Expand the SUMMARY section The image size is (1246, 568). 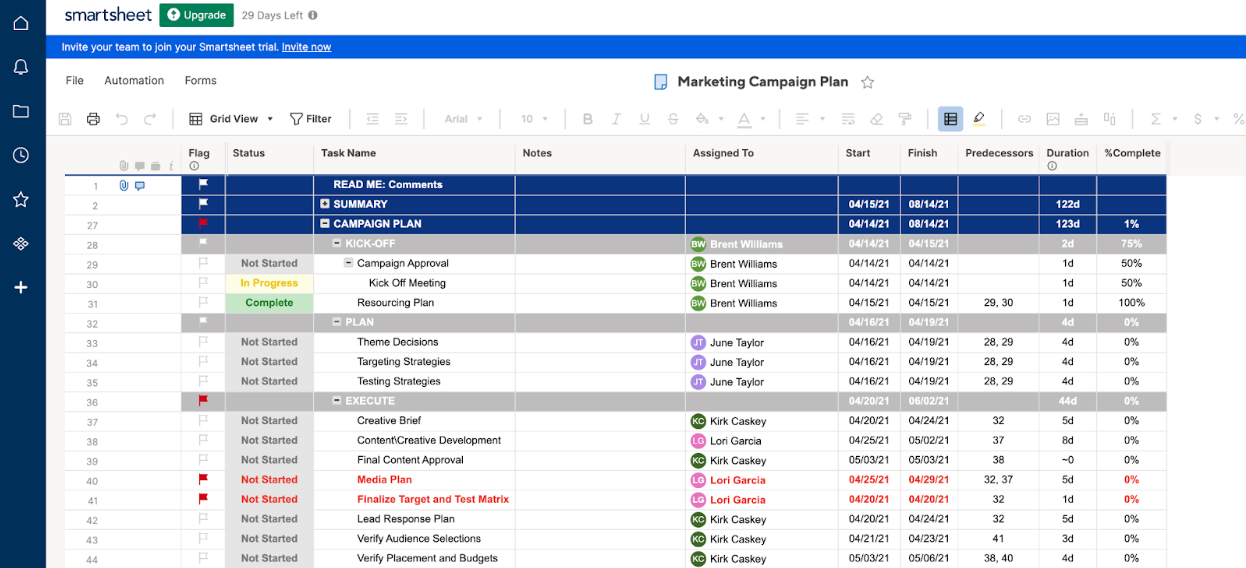(x=325, y=204)
